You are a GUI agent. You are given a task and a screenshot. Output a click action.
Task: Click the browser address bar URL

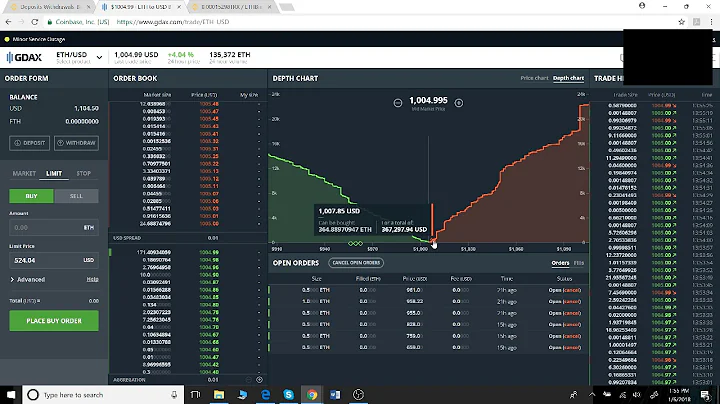pyautogui.click(x=173, y=22)
